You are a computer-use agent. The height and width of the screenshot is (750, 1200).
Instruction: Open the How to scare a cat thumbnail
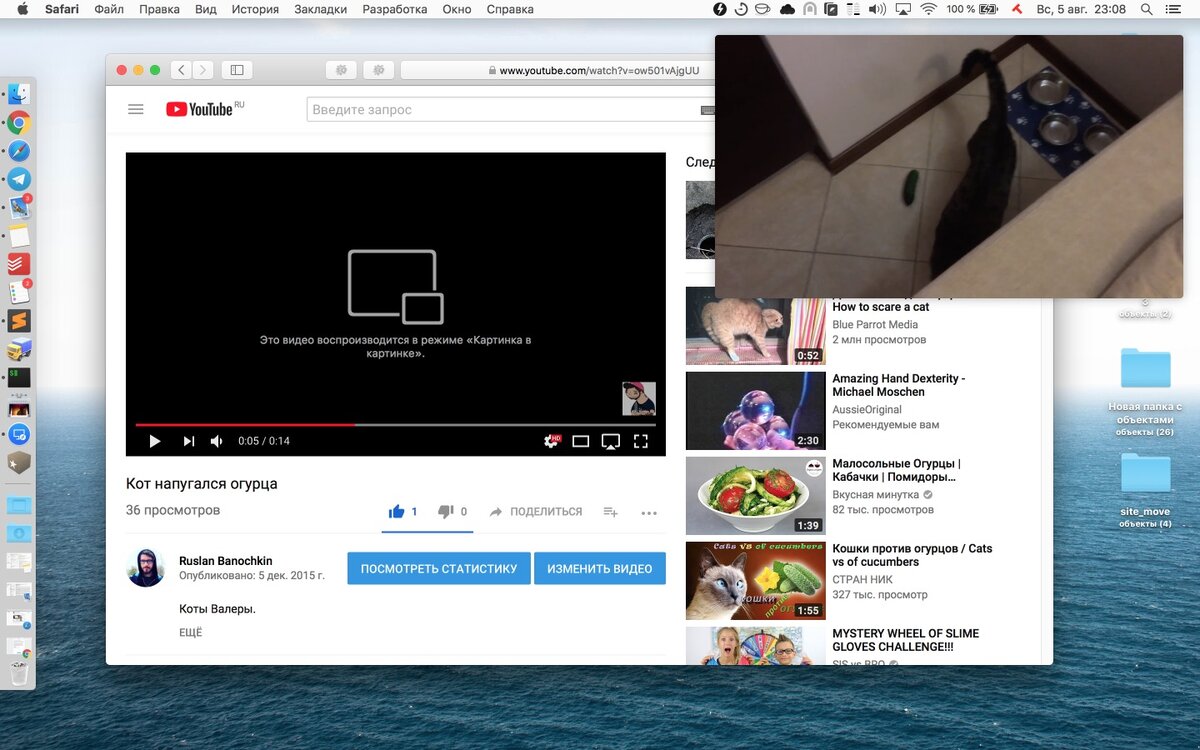[756, 325]
